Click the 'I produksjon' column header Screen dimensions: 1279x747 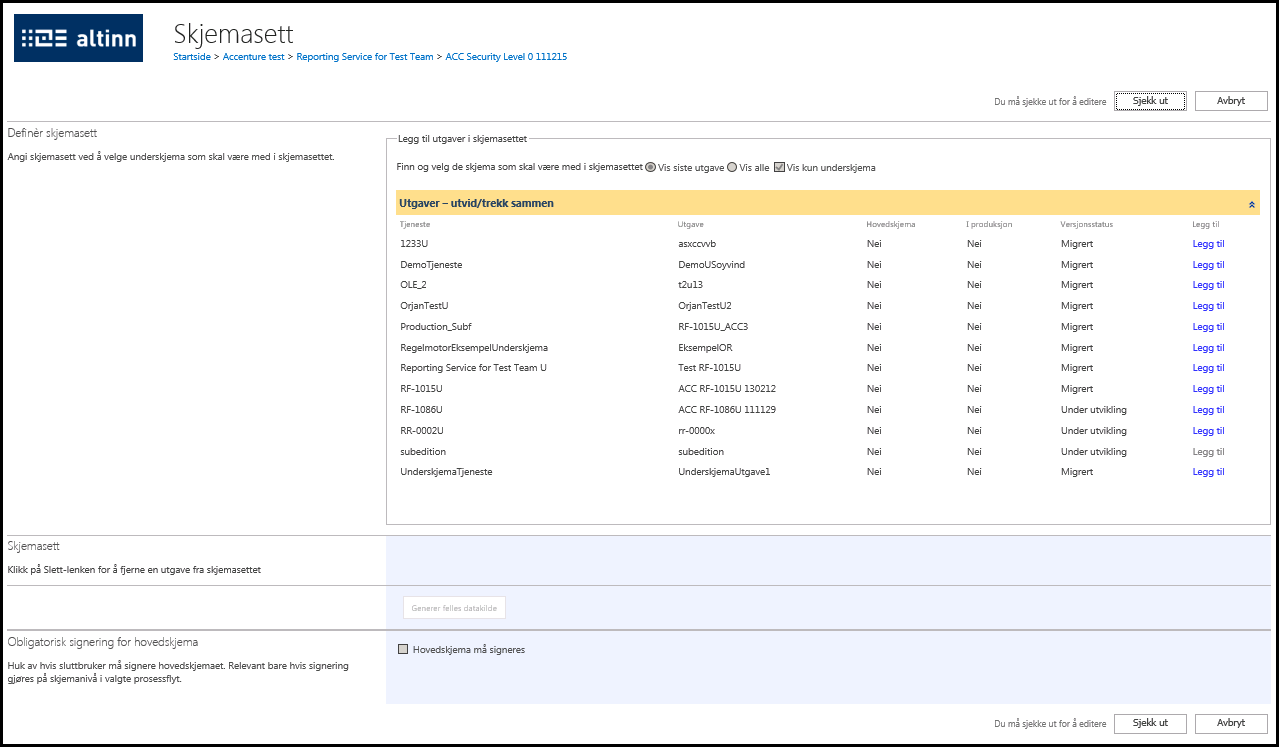[x=989, y=224]
